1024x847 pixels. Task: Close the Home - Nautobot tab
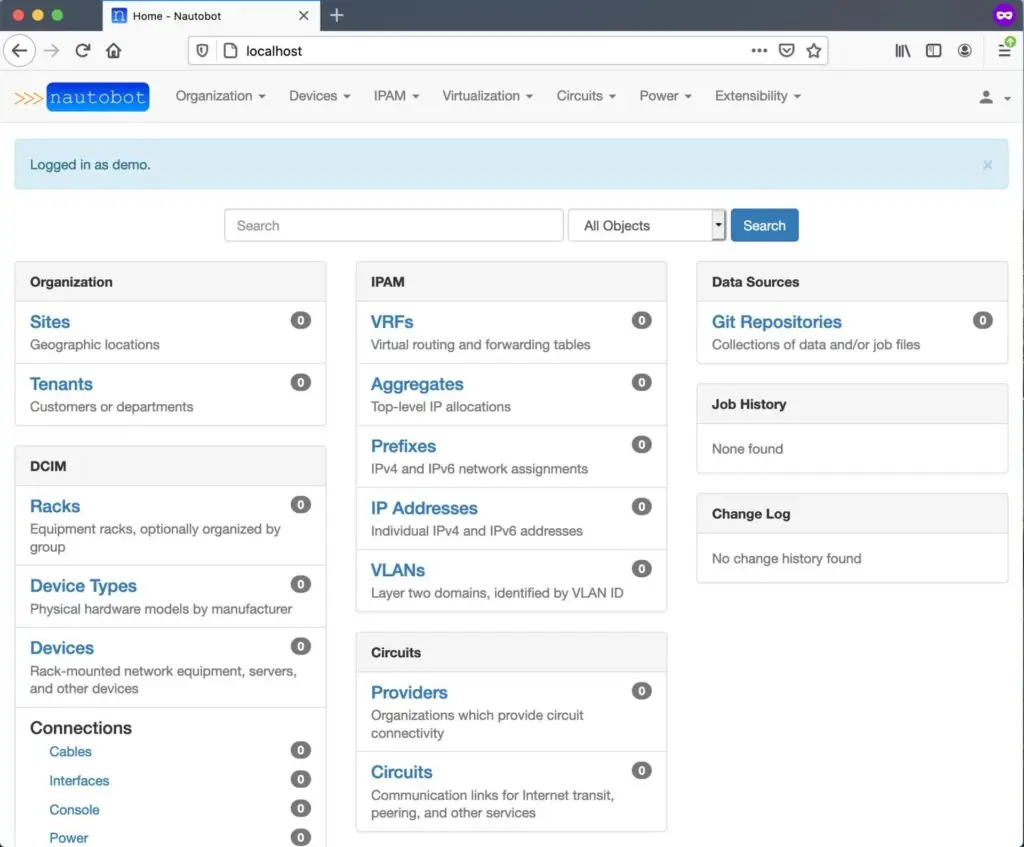(x=304, y=16)
